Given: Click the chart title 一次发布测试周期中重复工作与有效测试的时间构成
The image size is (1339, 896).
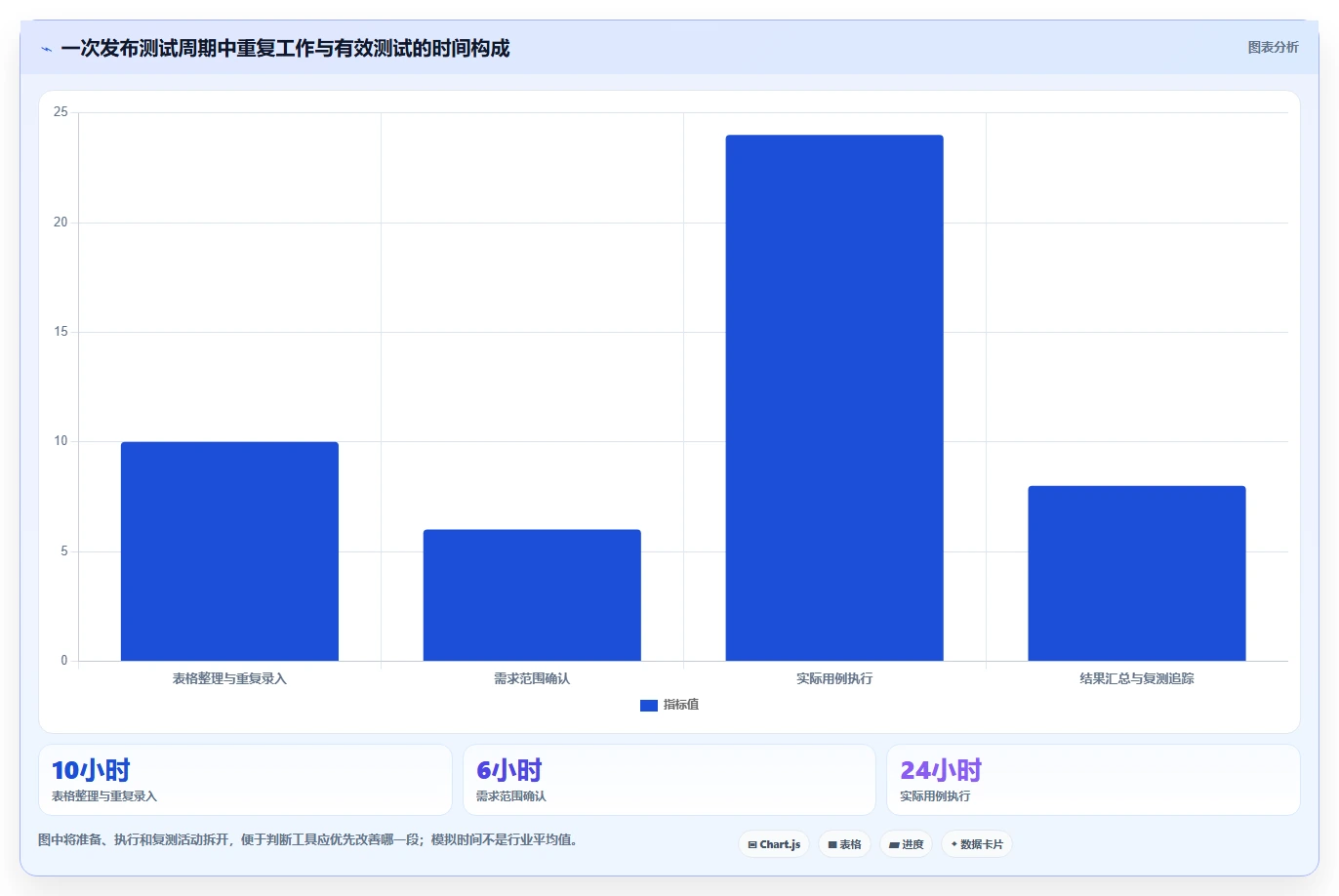Looking at the screenshot, I should coord(285,48).
